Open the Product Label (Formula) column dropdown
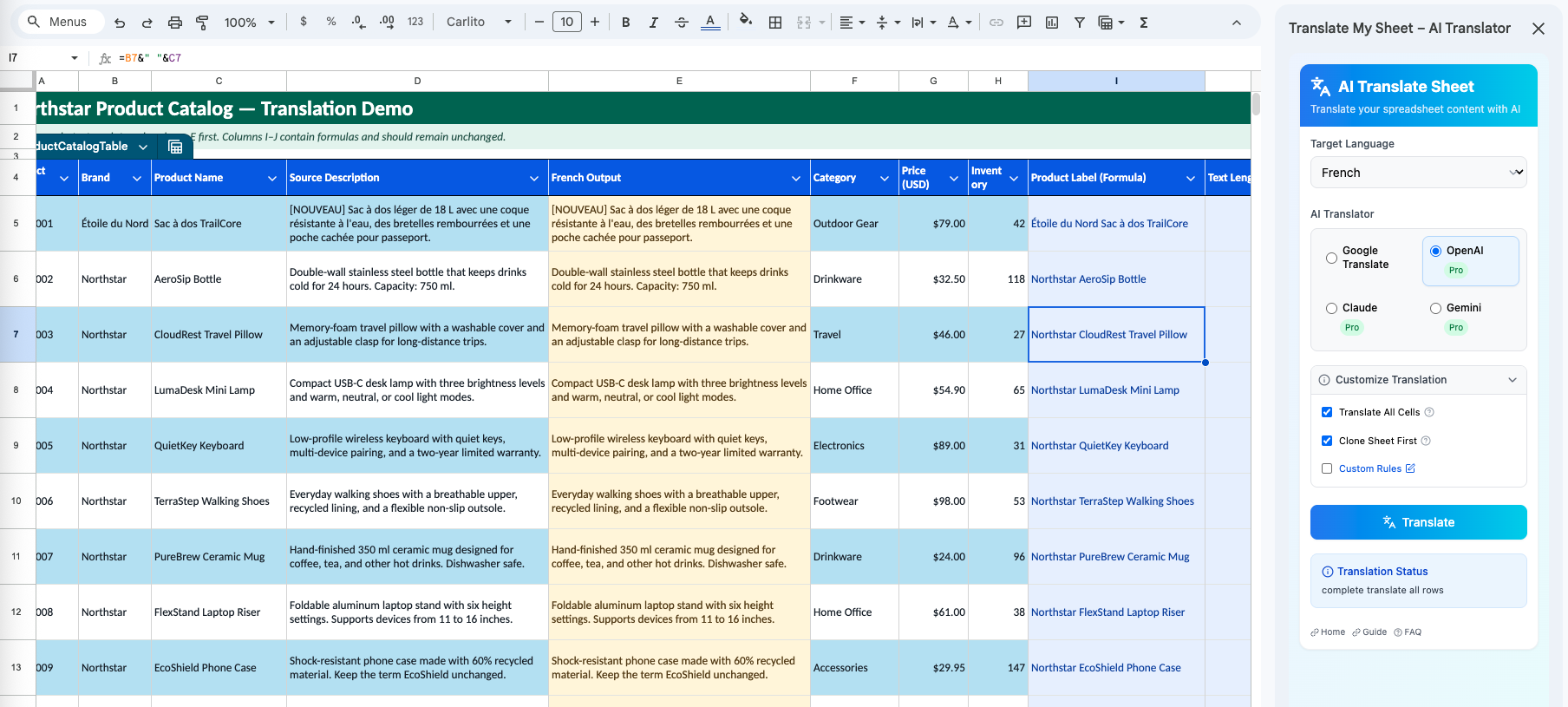Image resolution: width=1568 pixels, height=707 pixels. [x=1191, y=178]
